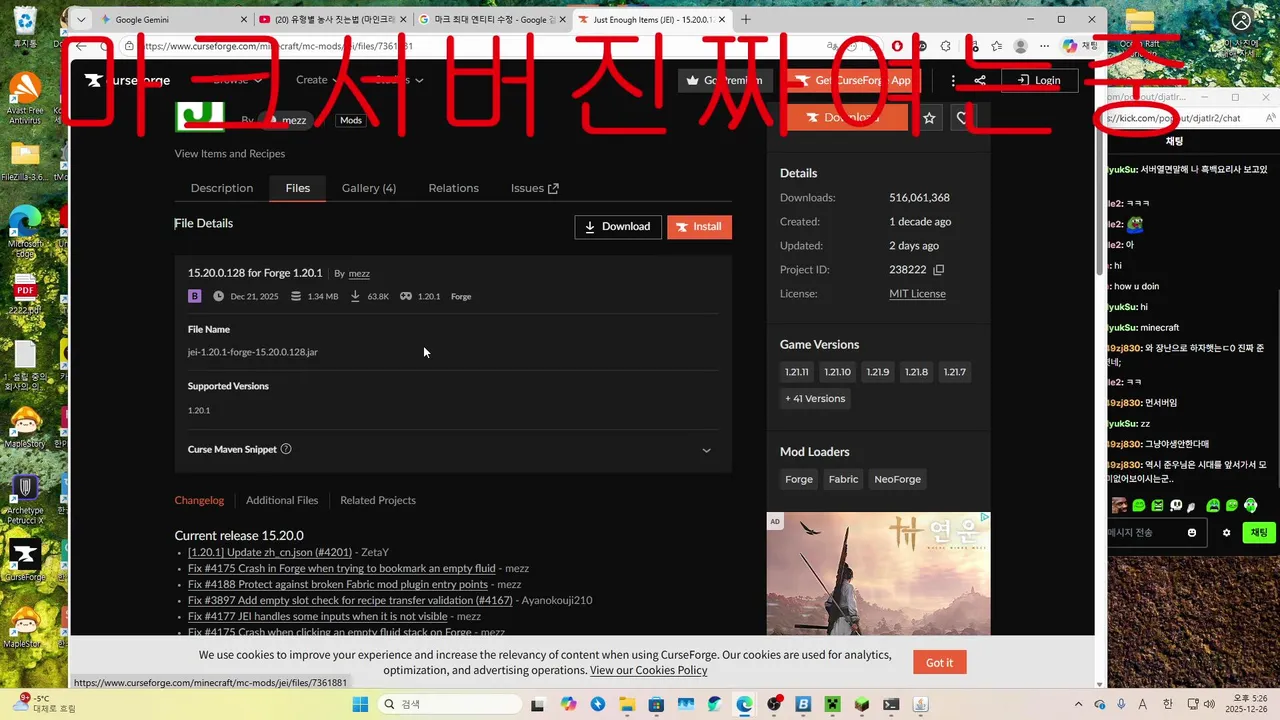Click the Login button
Image resolution: width=1280 pixels, height=720 pixels.
coord(1038,80)
